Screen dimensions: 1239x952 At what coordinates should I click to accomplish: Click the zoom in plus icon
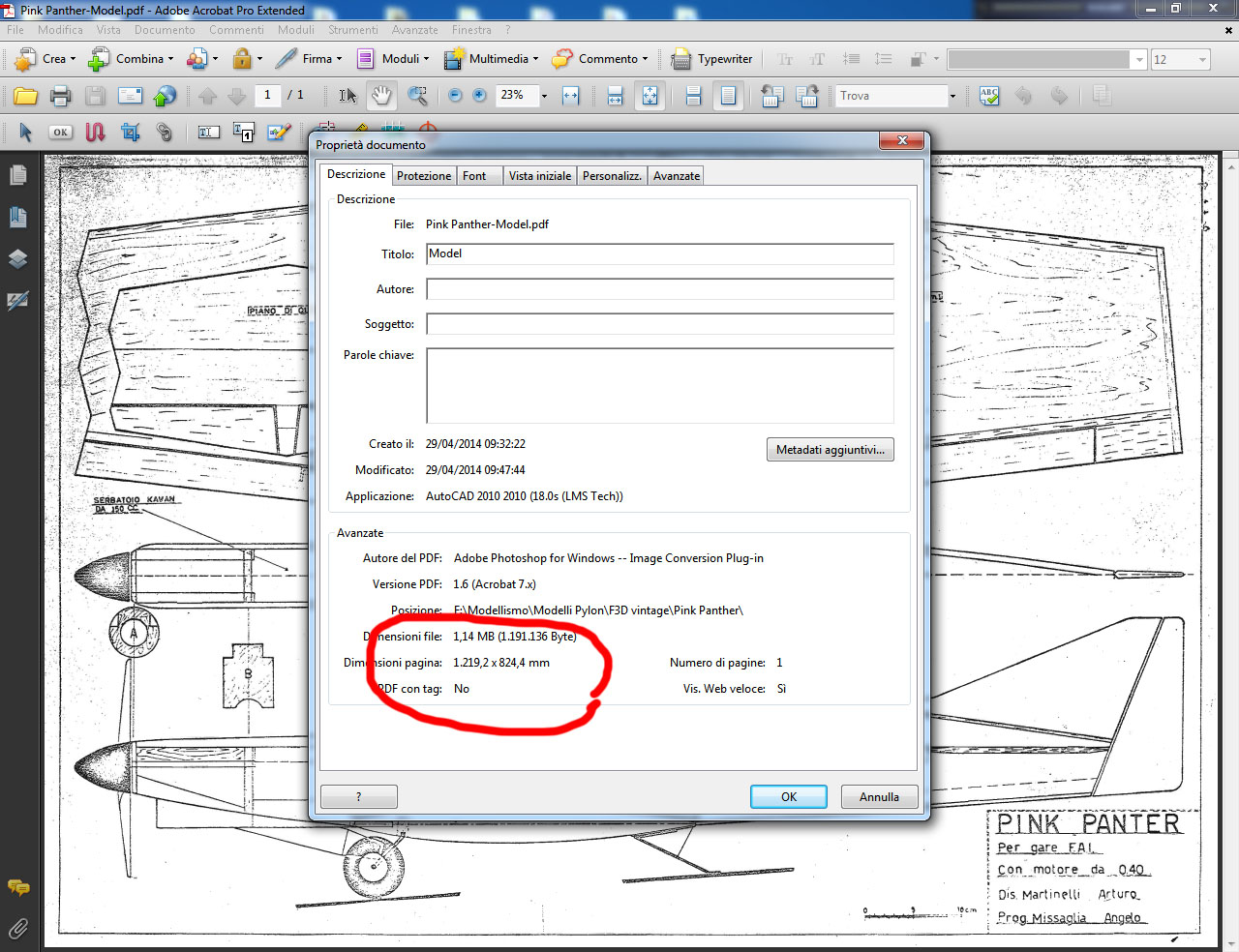tap(479, 95)
